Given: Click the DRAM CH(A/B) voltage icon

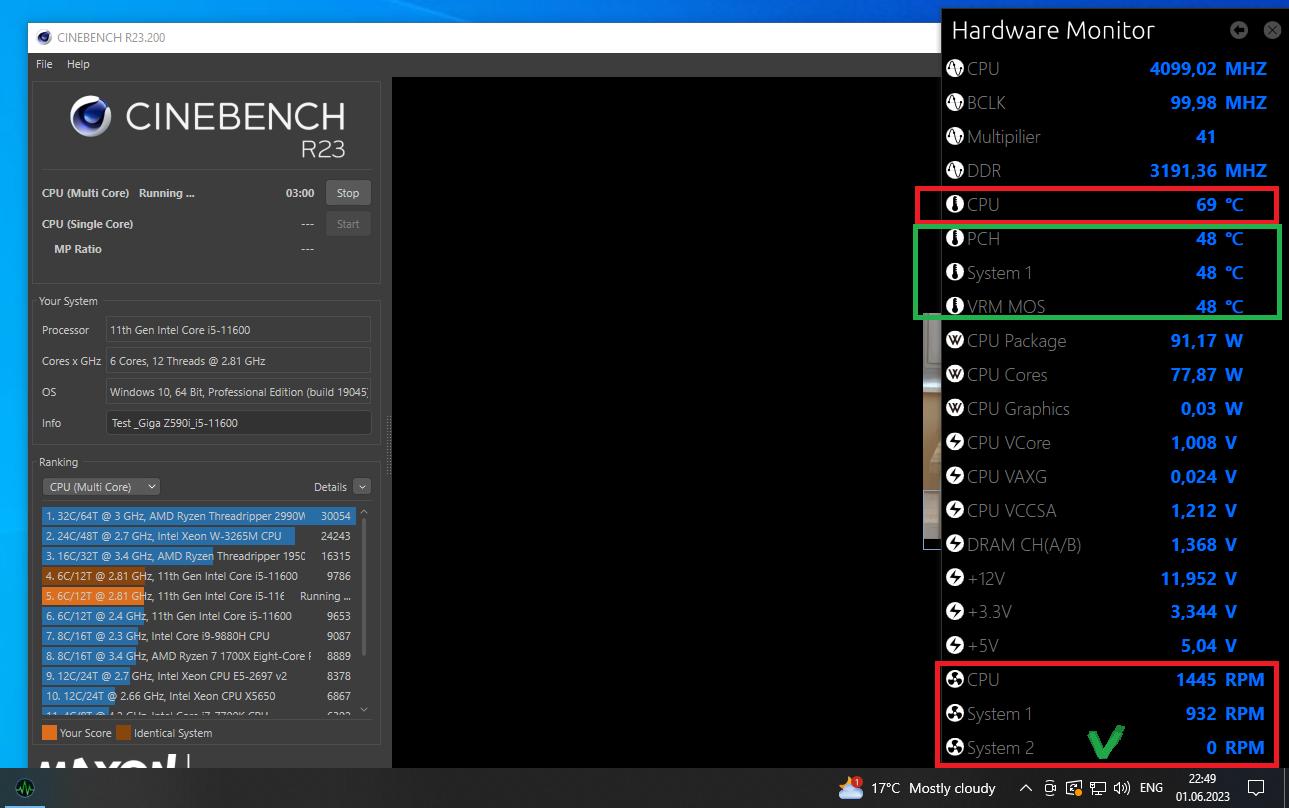Looking at the screenshot, I should (955, 545).
